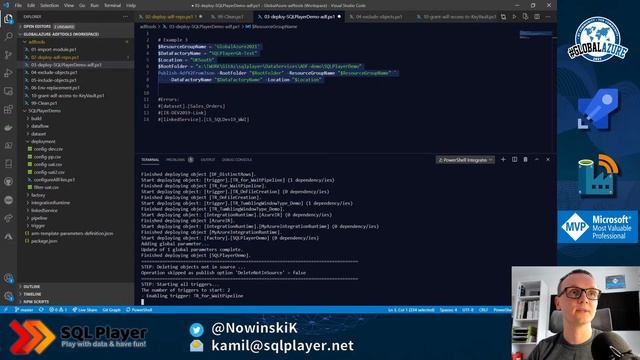Collapse the deployment folder

point(76,141)
